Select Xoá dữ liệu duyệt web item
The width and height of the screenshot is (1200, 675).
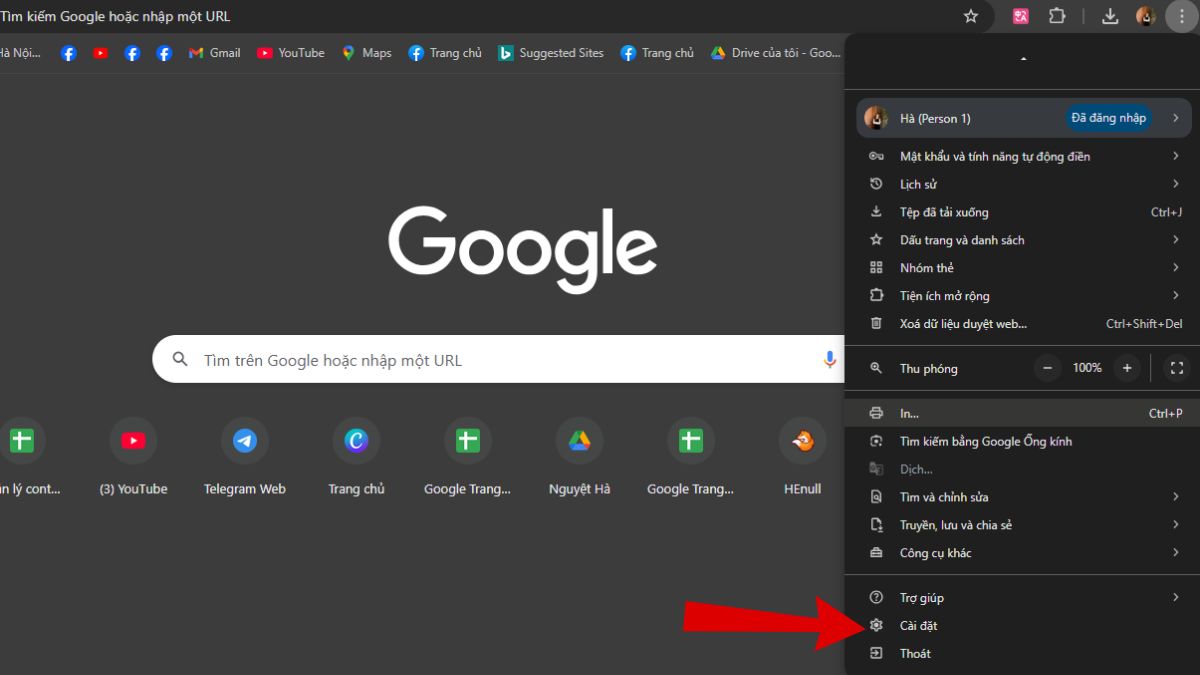[x=1024, y=324]
